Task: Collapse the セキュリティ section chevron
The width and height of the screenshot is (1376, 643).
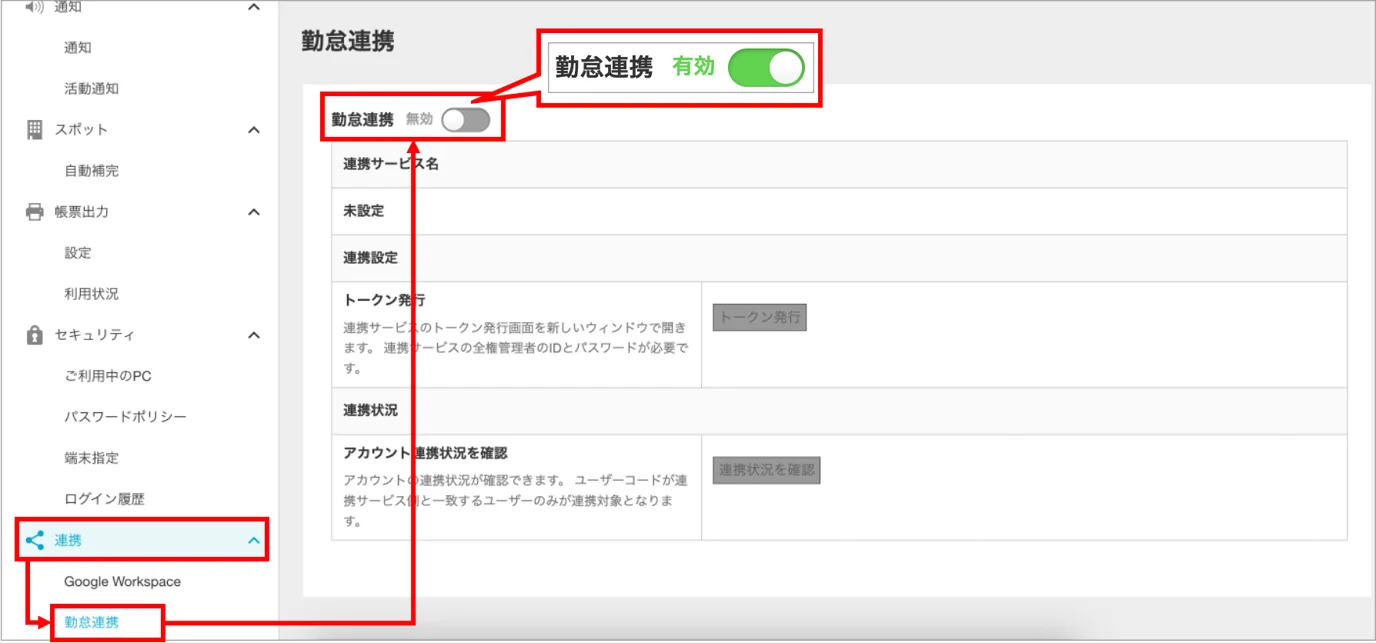Action: [x=254, y=335]
